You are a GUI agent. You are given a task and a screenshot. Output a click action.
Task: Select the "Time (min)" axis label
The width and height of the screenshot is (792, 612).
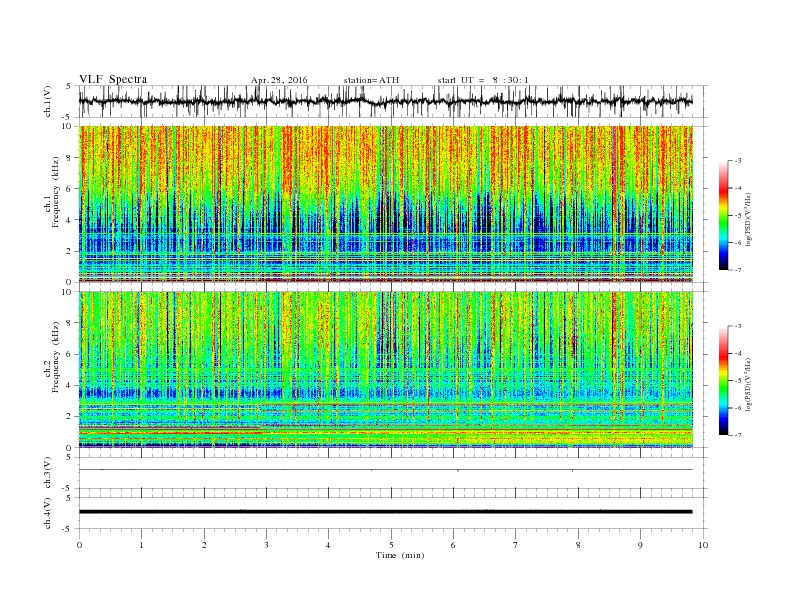[400, 555]
